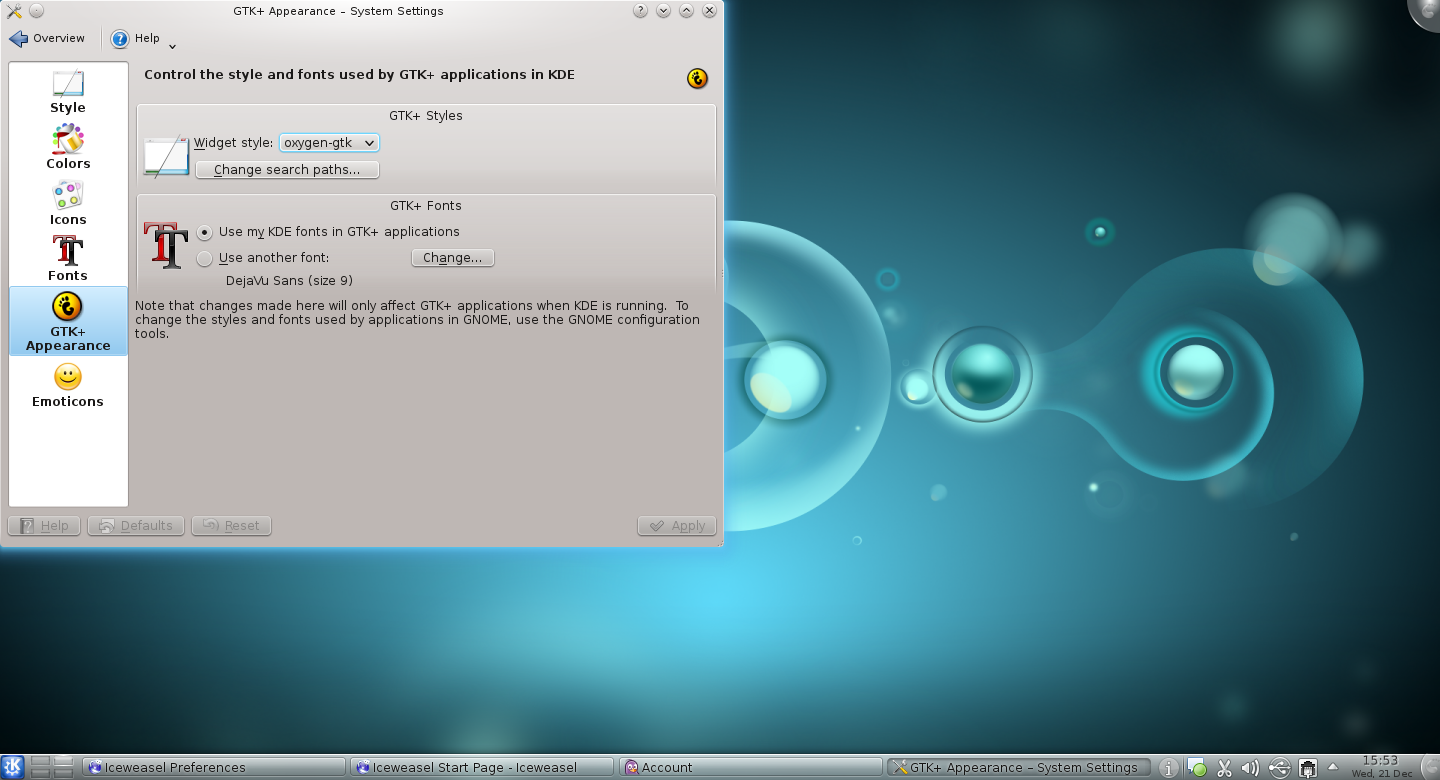
Task: Click Change search paths button
Action: (x=287, y=170)
